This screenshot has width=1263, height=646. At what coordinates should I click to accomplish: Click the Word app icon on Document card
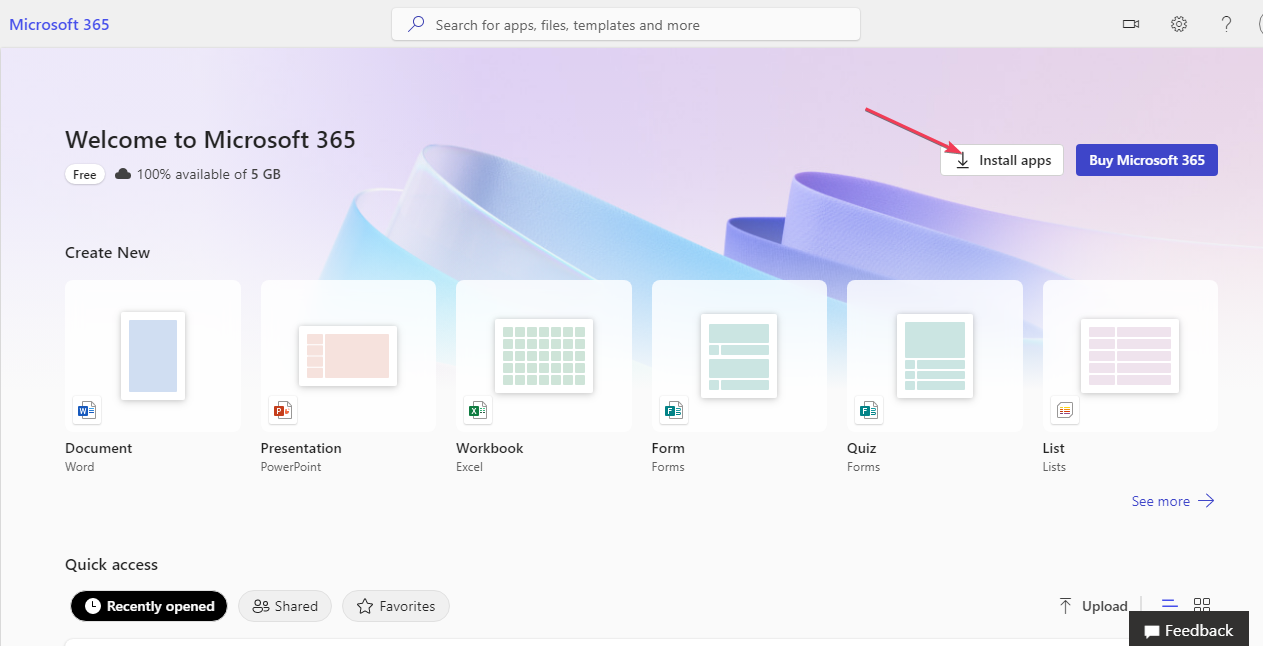(87, 410)
